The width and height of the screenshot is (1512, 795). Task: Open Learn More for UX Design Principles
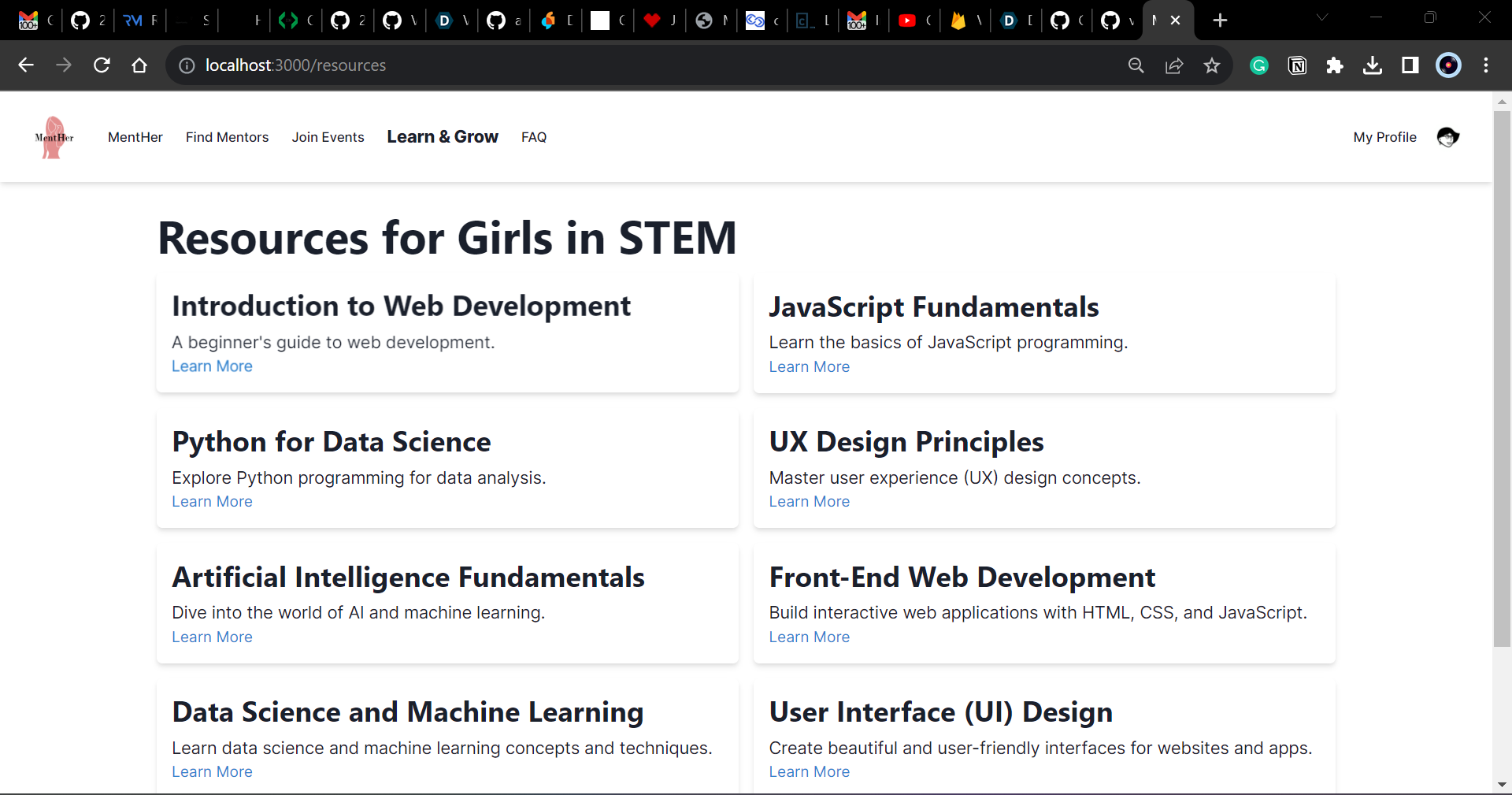click(x=810, y=502)
